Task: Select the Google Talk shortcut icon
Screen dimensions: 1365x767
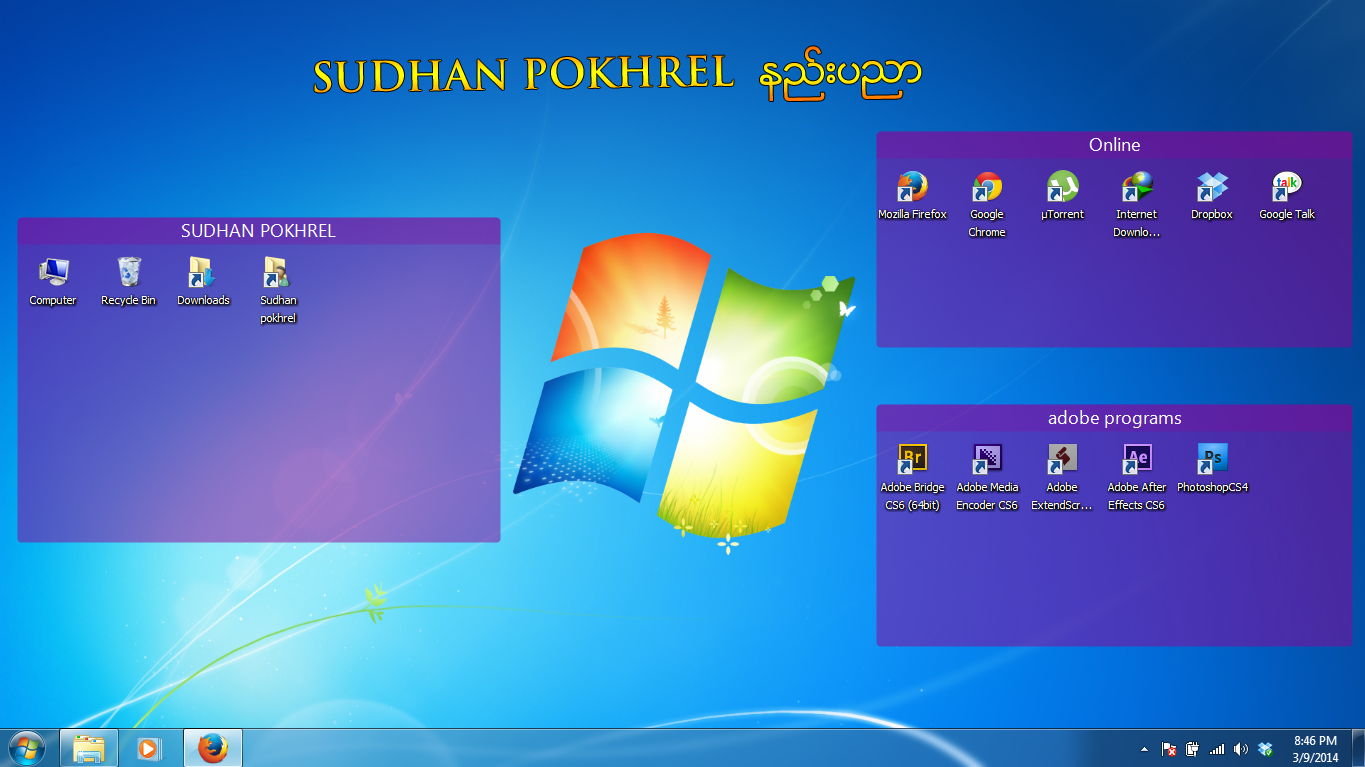Action: pyautogui.click(x=1287, y=195)
